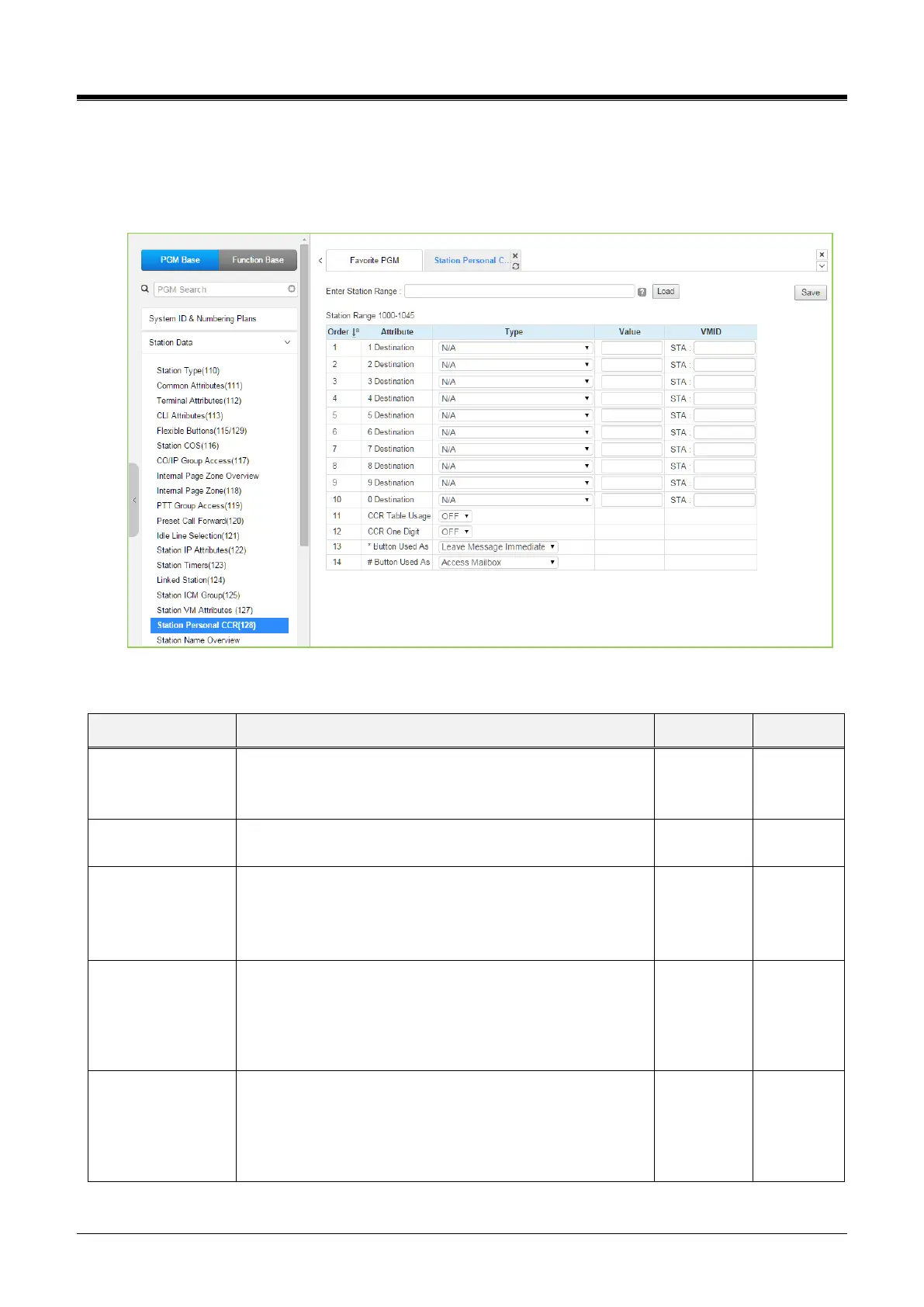Image resolution: width=924 pixels, height=1307 pixels.
Task: Open Idle Line Selection(121)
Action: coord(198,536)
